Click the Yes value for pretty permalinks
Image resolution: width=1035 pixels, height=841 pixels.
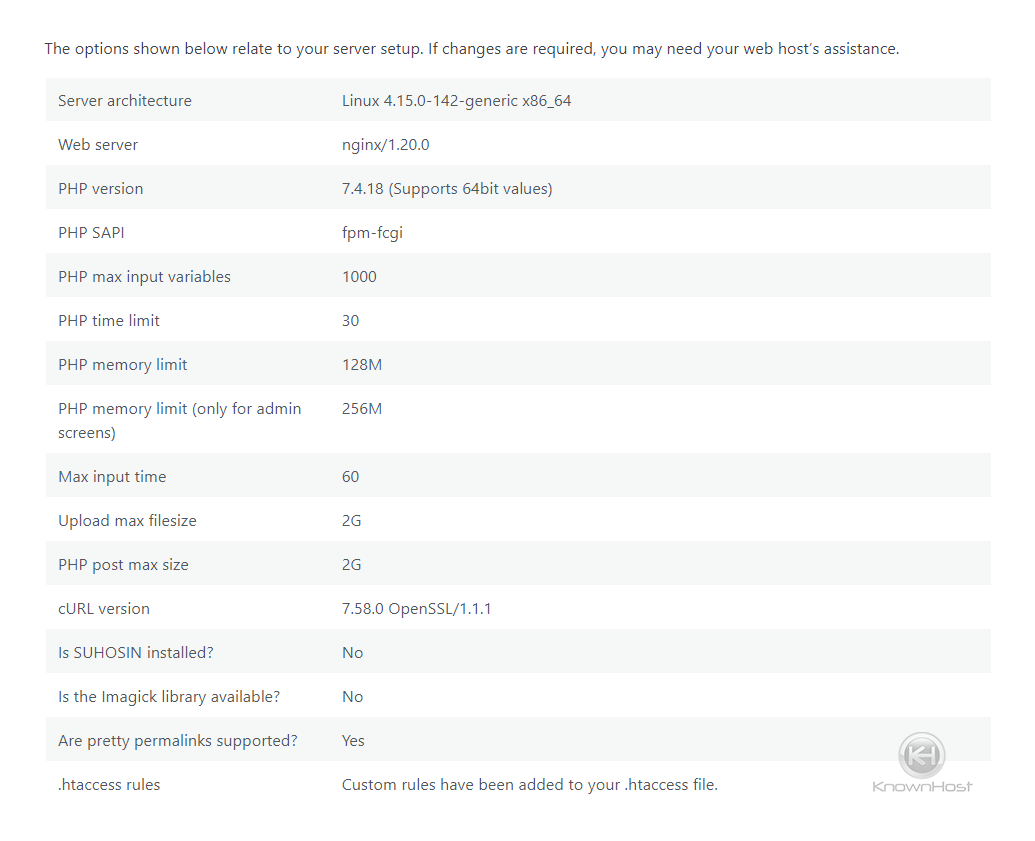[x=353, y=741]
